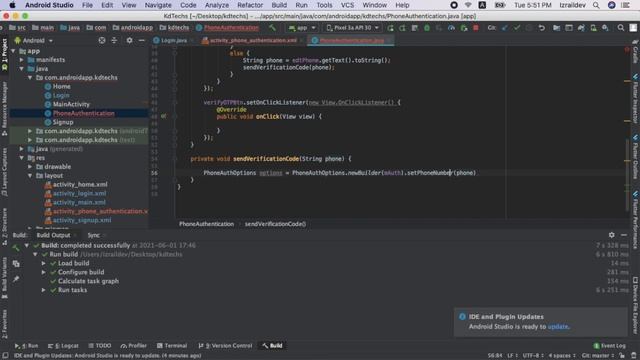Hide the Project panel with the minus icon

(142, 40)
